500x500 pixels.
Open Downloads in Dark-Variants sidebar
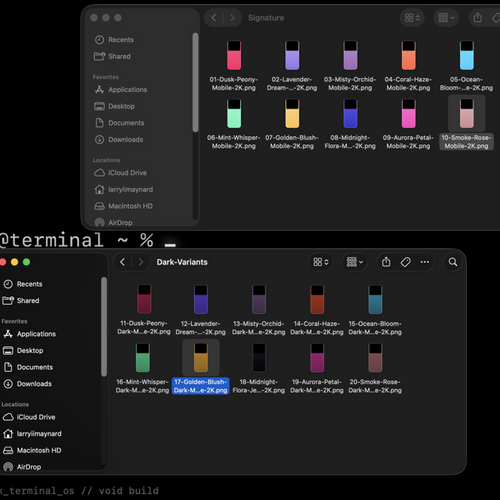coord(27,384)
